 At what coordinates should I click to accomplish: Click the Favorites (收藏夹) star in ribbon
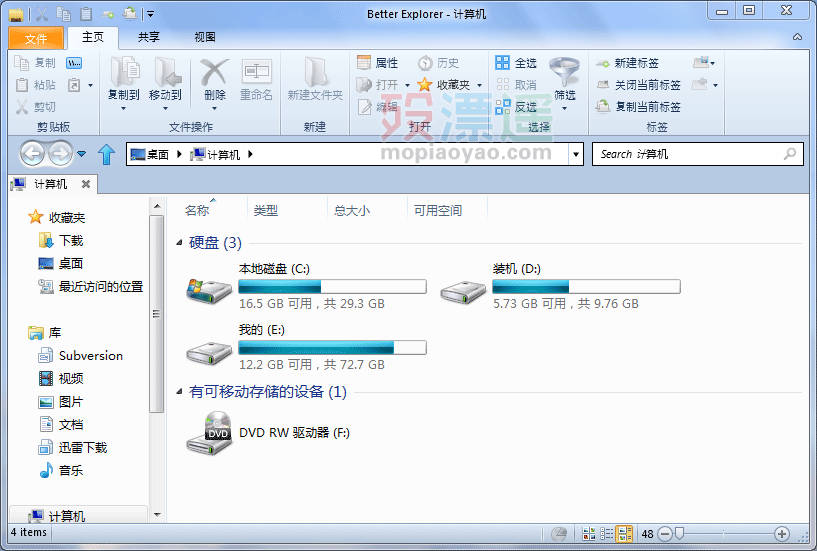pos(425,84)
